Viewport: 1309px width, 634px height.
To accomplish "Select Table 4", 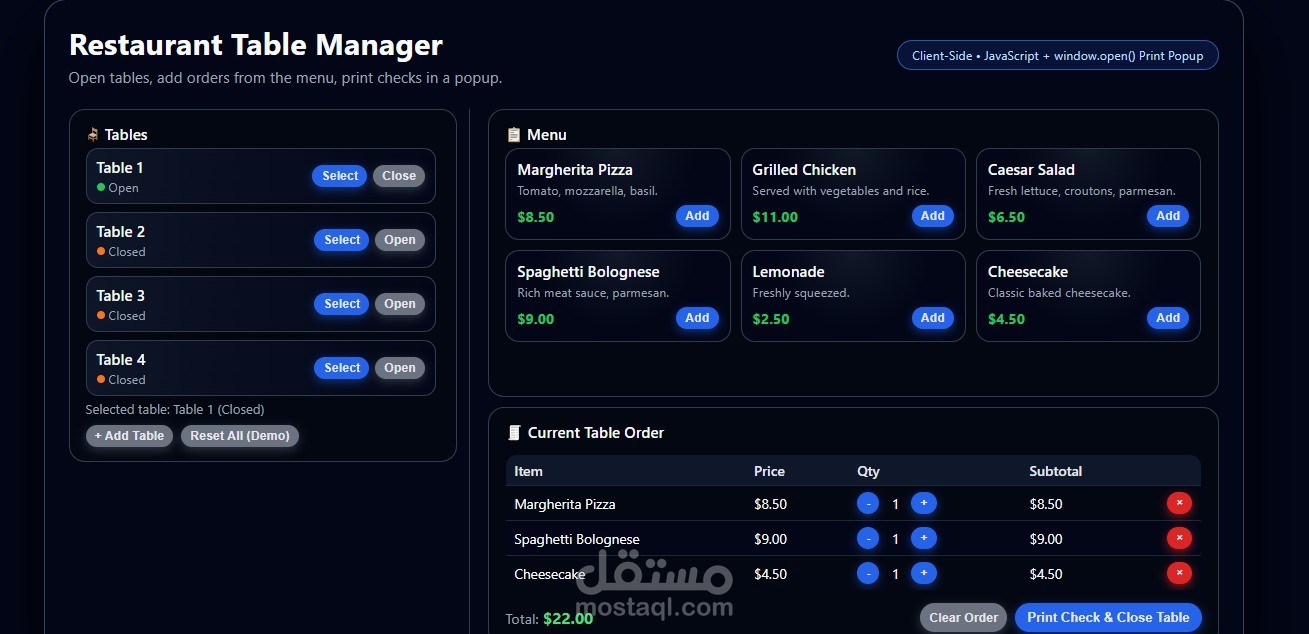I will (x=341, y=368).
